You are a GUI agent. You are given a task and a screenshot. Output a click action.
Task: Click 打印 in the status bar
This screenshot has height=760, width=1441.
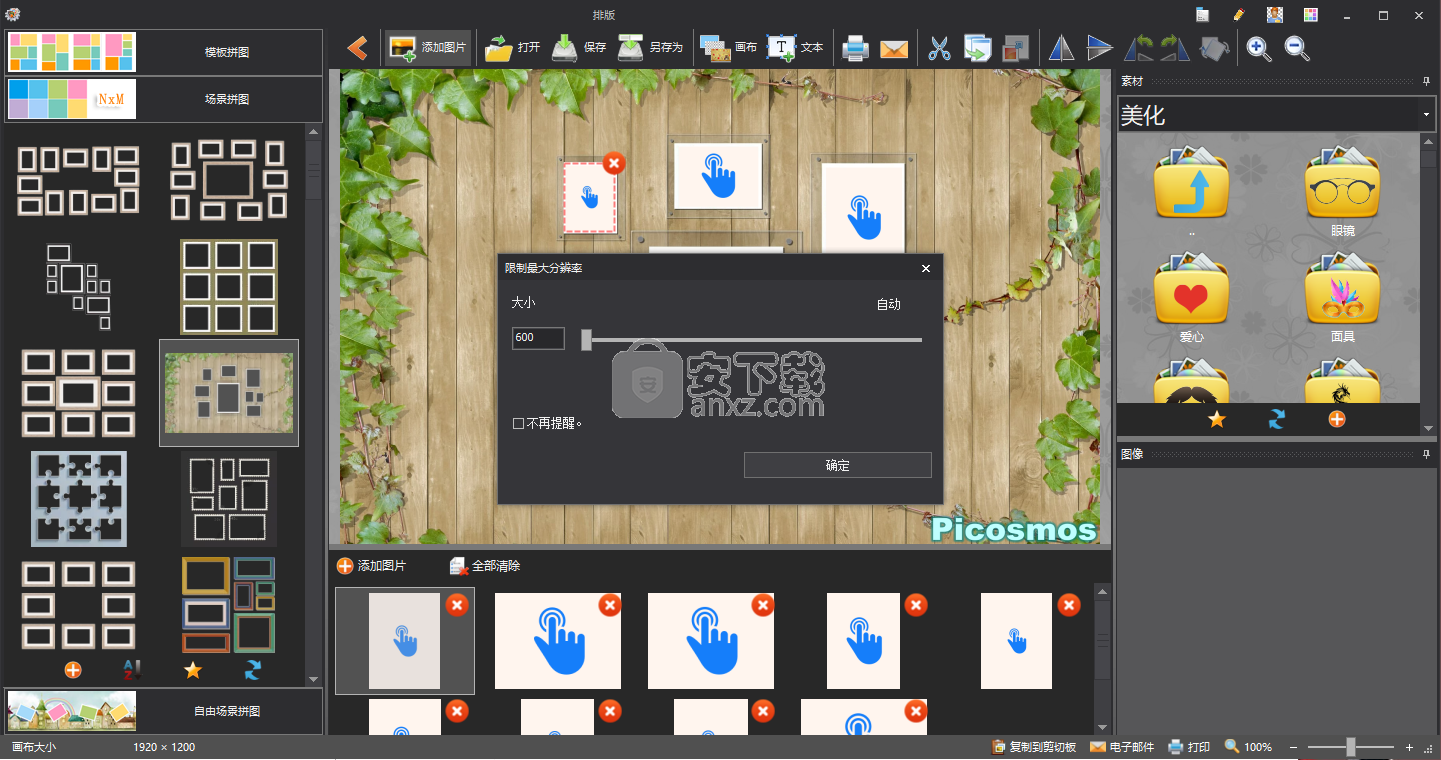1189,747
